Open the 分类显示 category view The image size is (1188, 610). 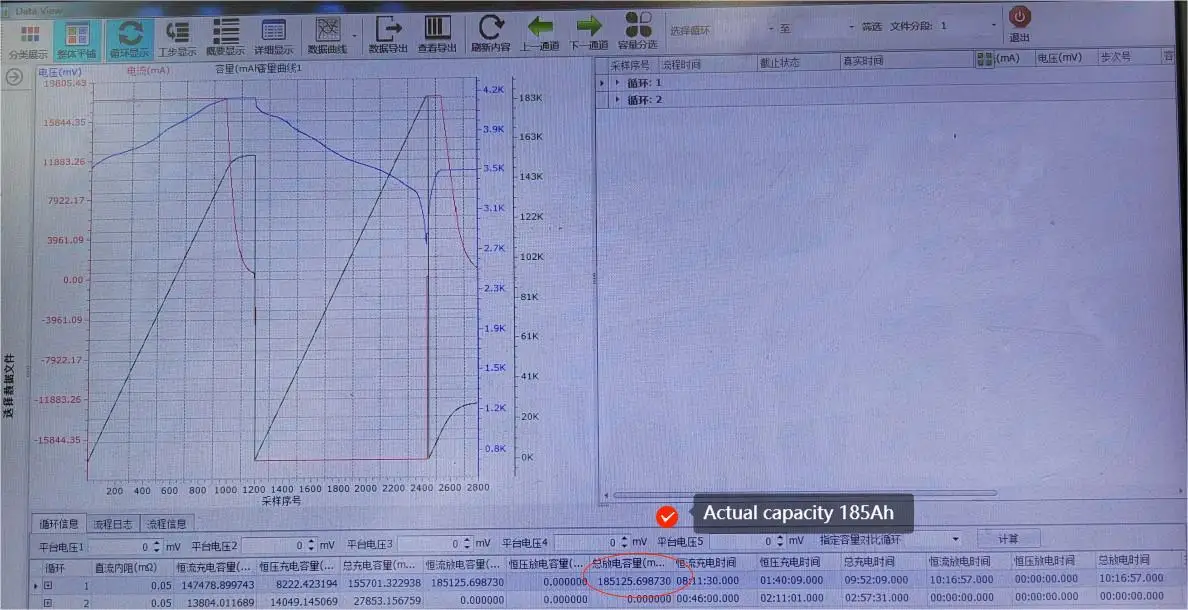[29, 39]
